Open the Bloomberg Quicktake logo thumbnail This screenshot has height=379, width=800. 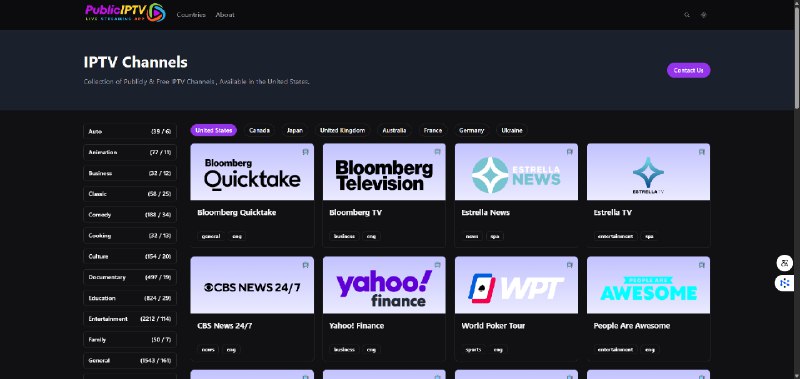coord(252,172)
